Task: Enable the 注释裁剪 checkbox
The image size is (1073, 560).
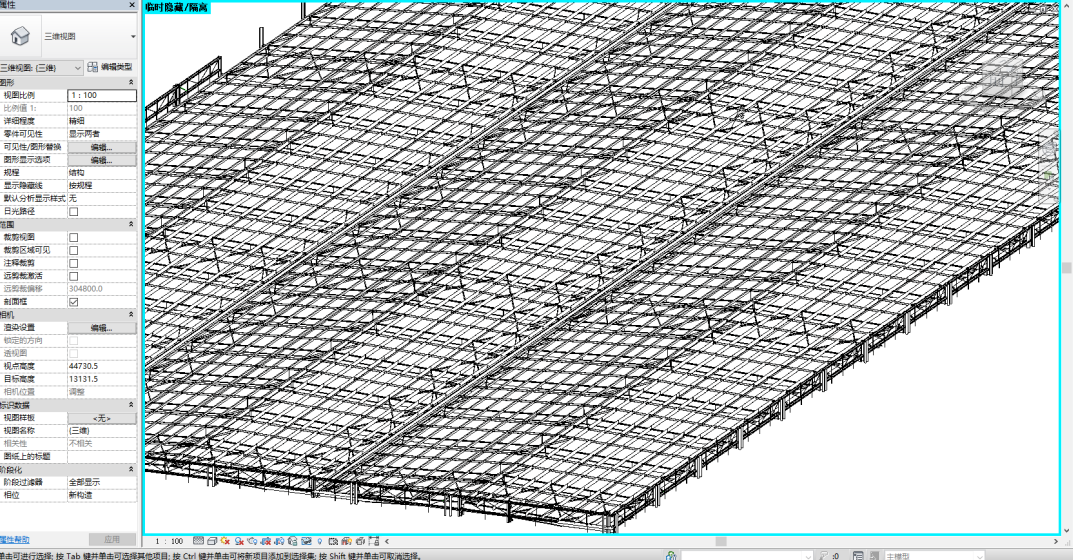Action: (x=73, y=263)
